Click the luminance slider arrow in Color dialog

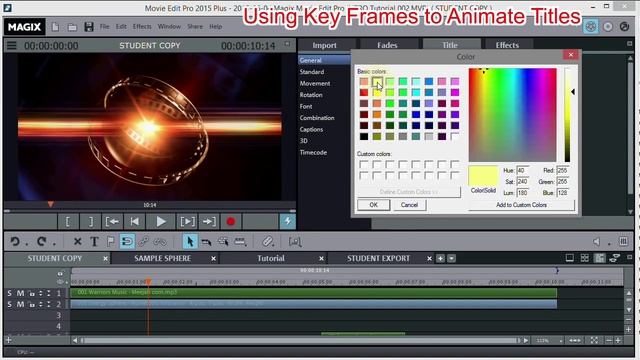[x=573, y=92]
